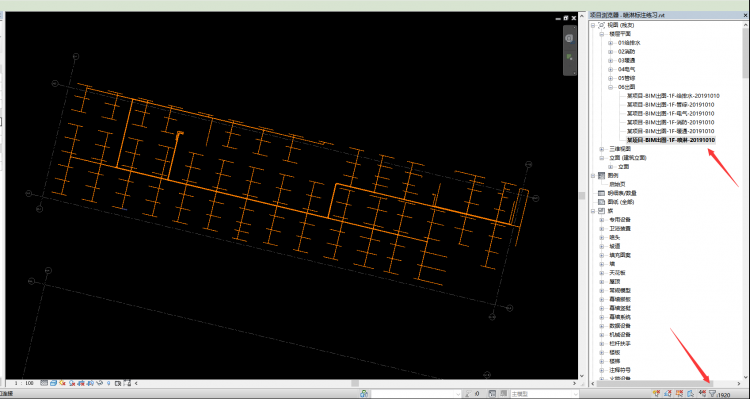The height and width of the screenshot is (399, 750).
Task: Click Temporary Hide/Isolate glasses icon
Action: pyautogui.click(x=99, y=383)
